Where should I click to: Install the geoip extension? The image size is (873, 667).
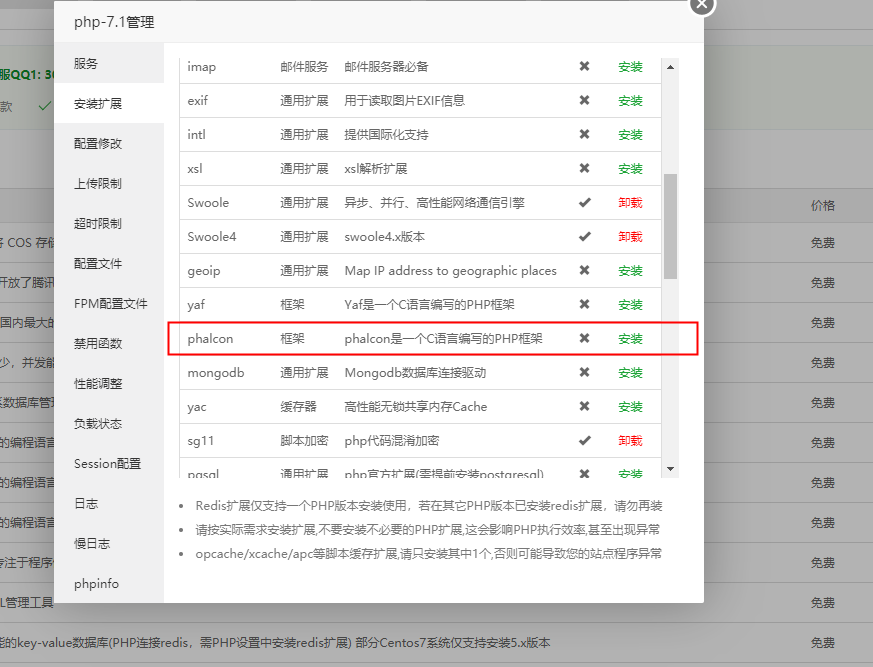point(630,271)
